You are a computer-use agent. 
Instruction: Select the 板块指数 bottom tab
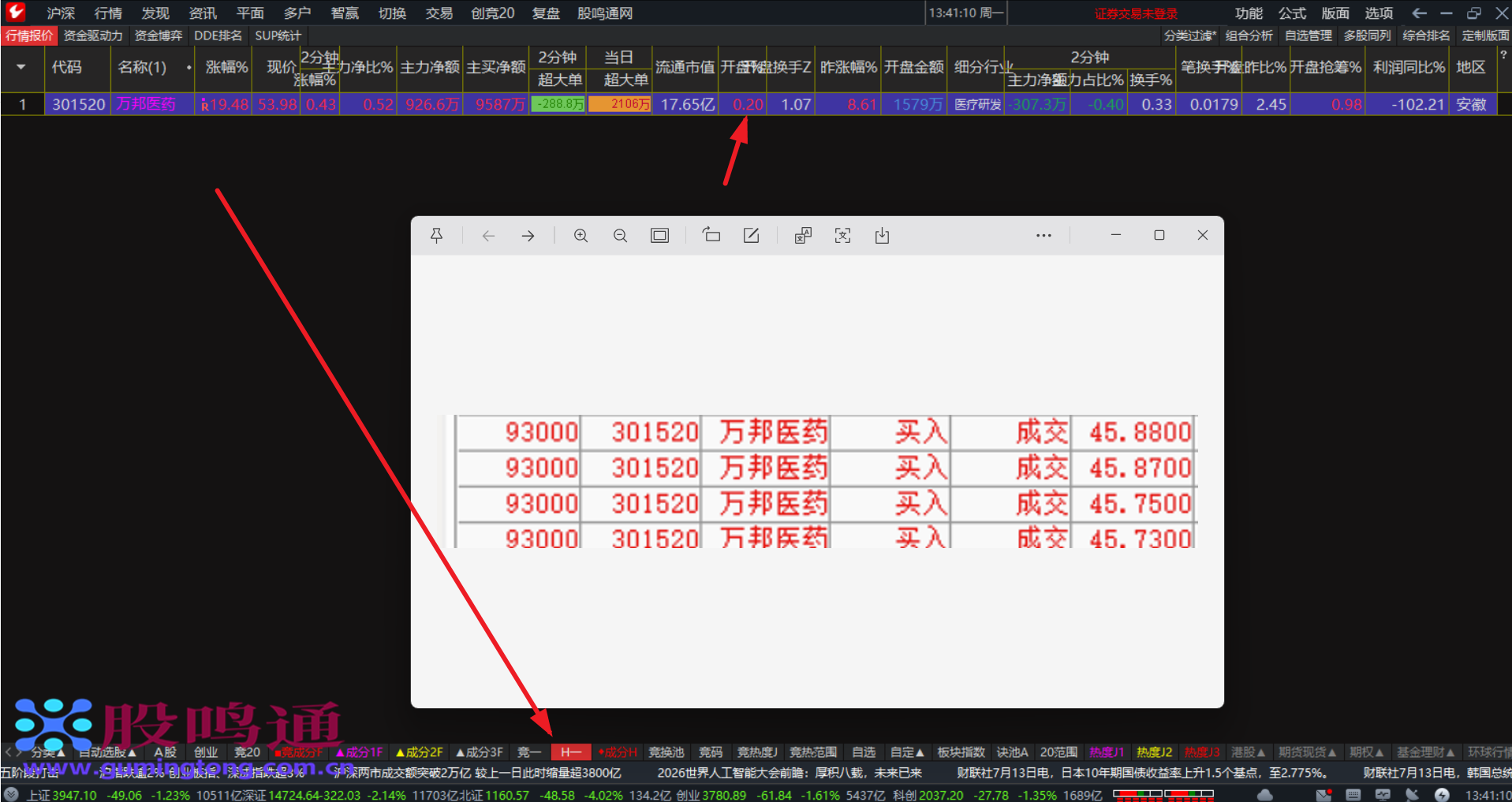click(x=961, y=752)
